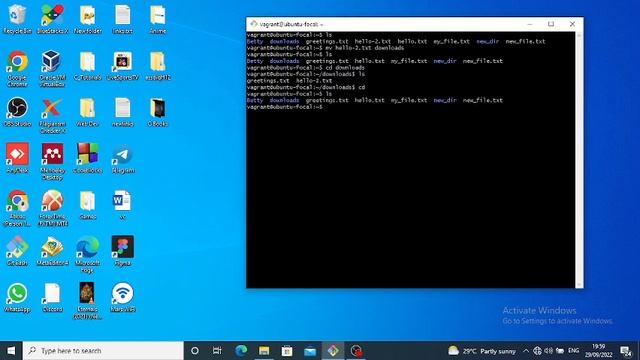640x360 pixels.
Task: Change ENG input language indicator
Action: pos(573,351)
